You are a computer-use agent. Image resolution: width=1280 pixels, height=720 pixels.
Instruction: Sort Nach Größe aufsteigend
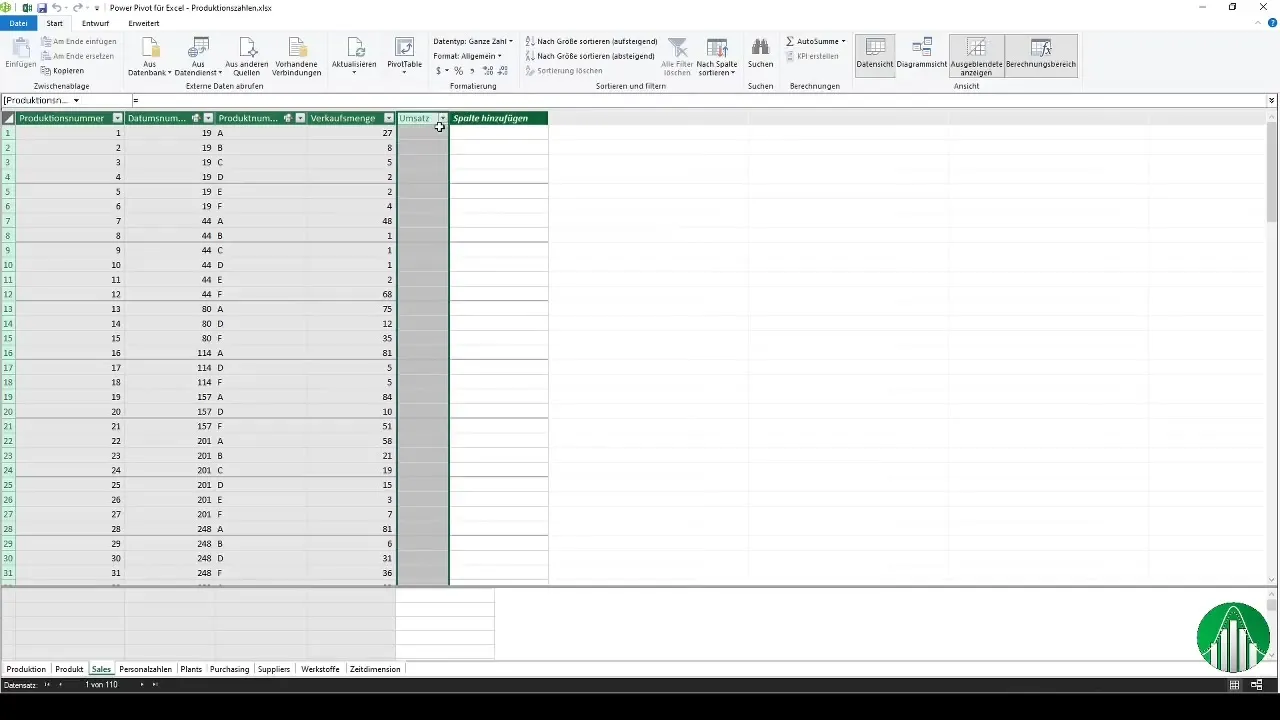pyautogui.click(x=591, y=42)
